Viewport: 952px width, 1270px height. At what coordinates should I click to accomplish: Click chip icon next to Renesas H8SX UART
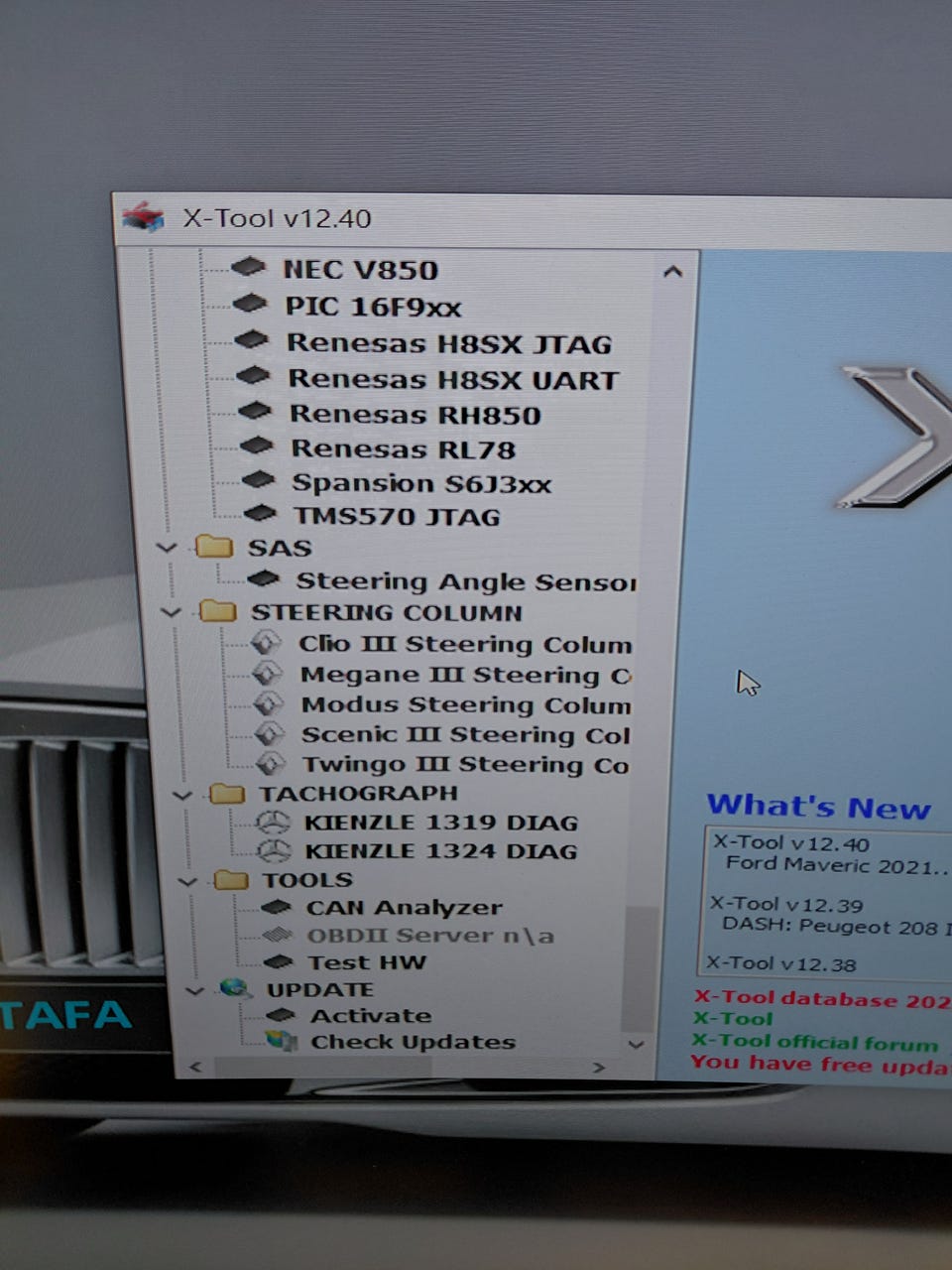253,375
